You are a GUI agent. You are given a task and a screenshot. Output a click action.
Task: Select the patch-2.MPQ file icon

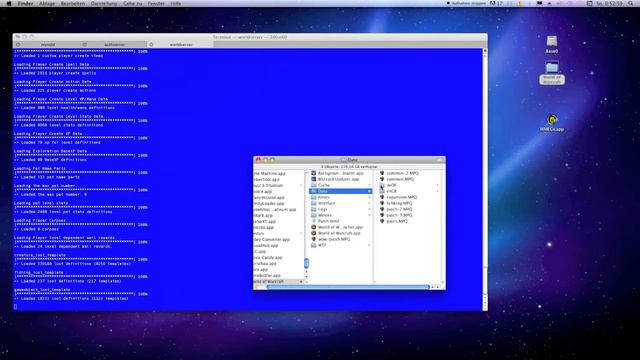(382, 209)
